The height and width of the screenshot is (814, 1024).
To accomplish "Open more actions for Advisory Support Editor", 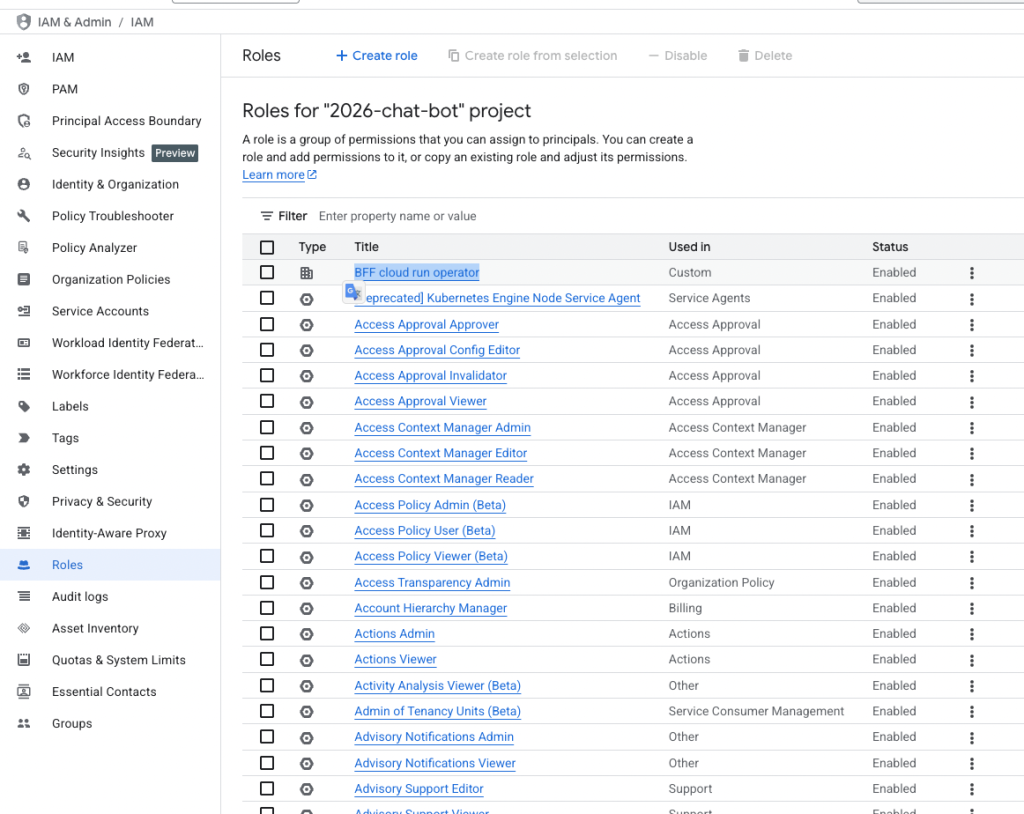I will (x=972, y=789).
